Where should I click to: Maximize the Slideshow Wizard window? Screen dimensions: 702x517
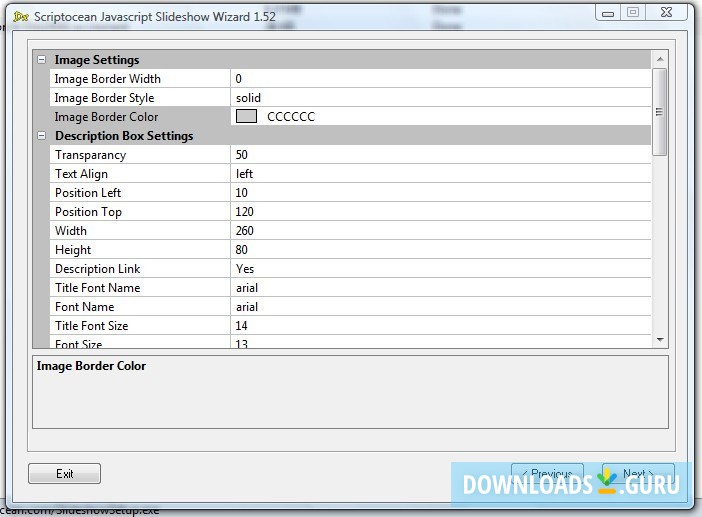point(633,13)
